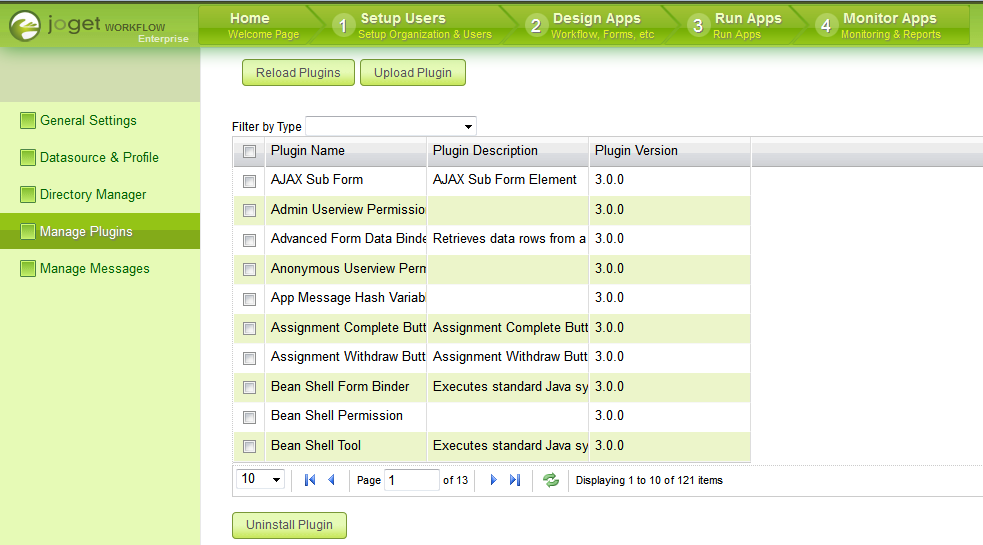Toggle the select-all header checkbox
Screen dimensions: 983x545
point(250,152)
